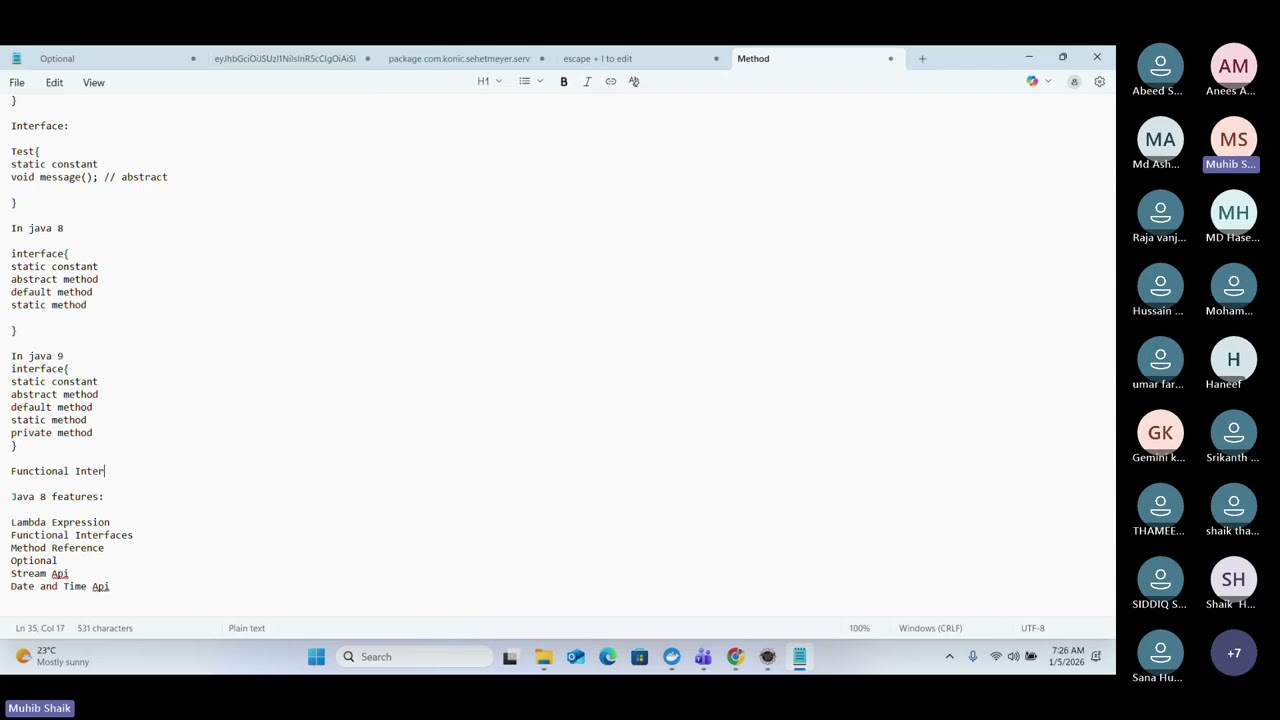
Task: Click the Plain text status entry
Action: pos(247,629)
